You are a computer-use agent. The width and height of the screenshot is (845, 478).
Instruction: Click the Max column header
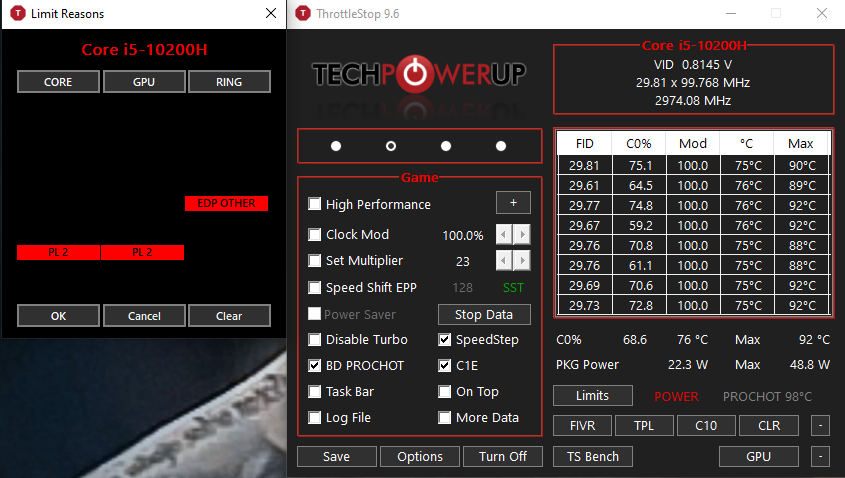[801, 143]
